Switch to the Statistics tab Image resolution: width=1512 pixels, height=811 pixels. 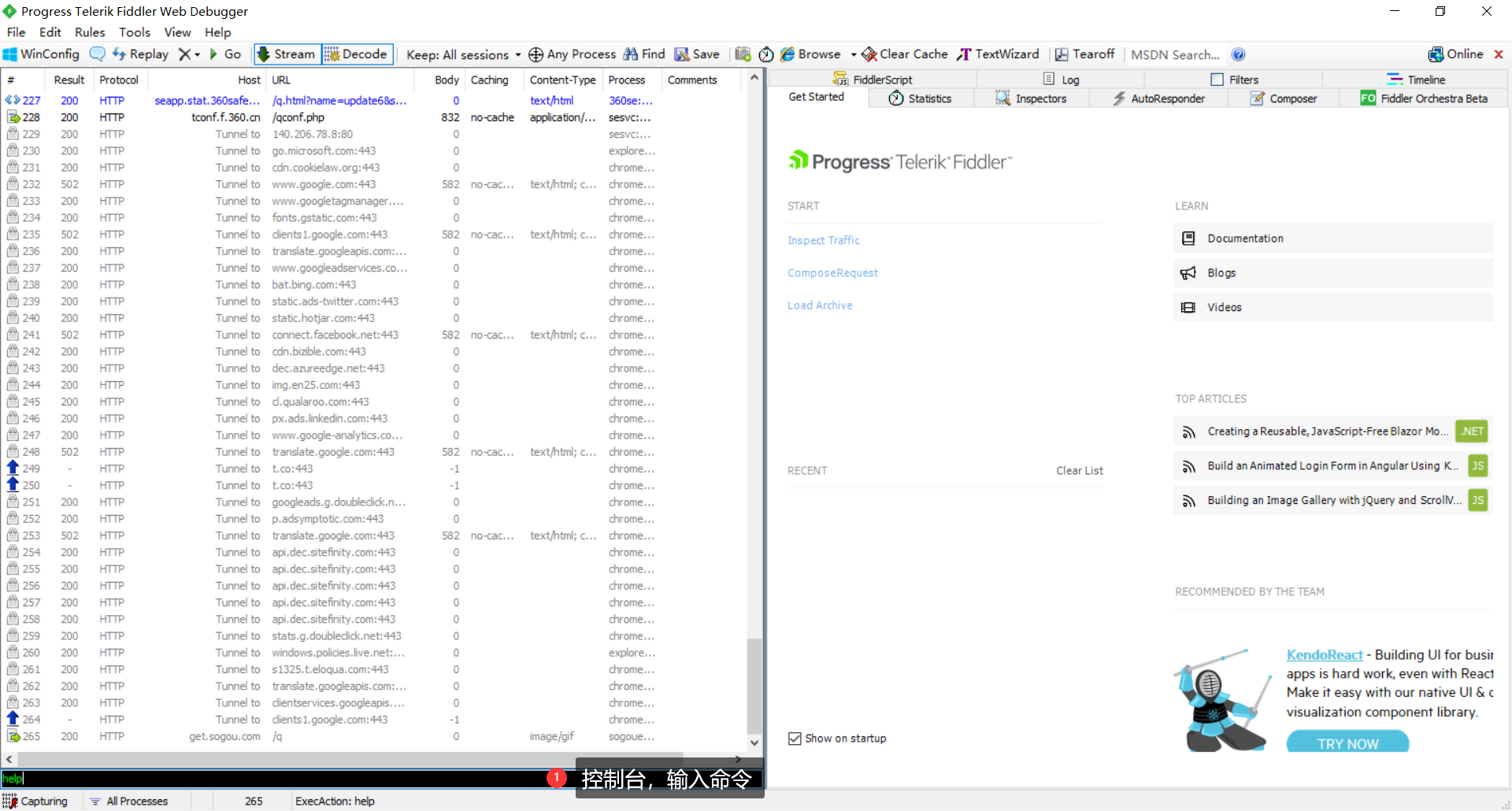921,98
